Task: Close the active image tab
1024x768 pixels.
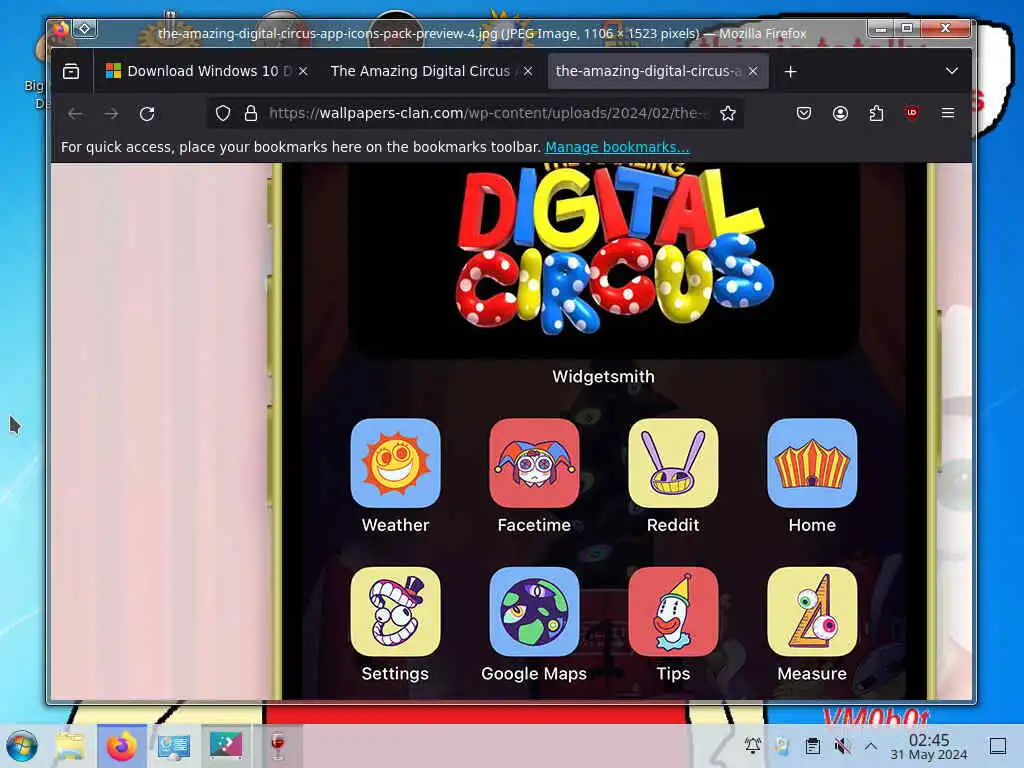Action: click(x=753, y=71)
